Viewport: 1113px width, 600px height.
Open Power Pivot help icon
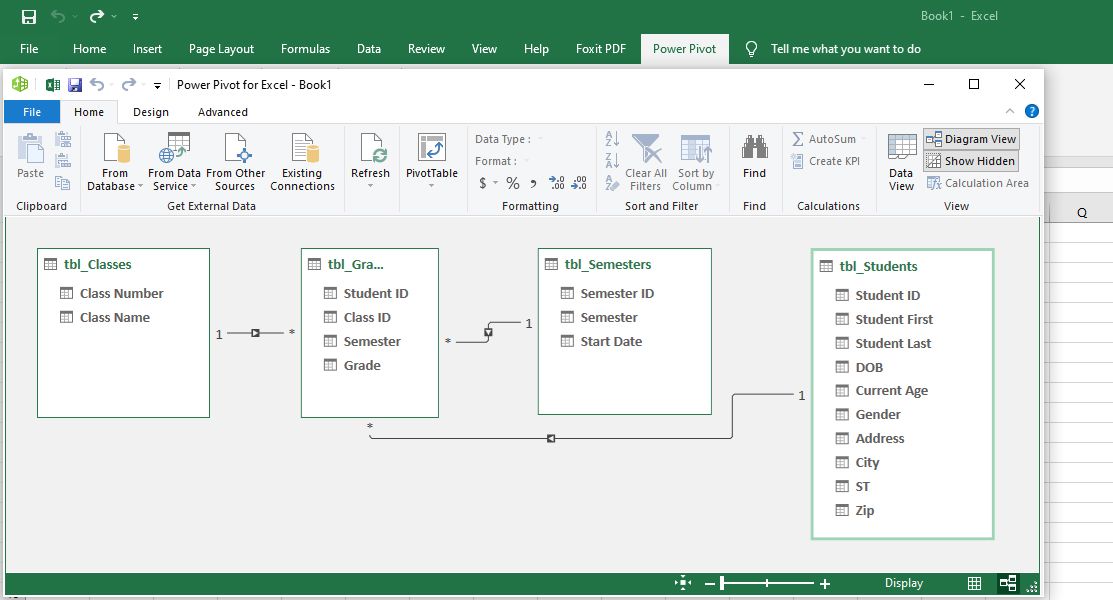click(1031, 111)
